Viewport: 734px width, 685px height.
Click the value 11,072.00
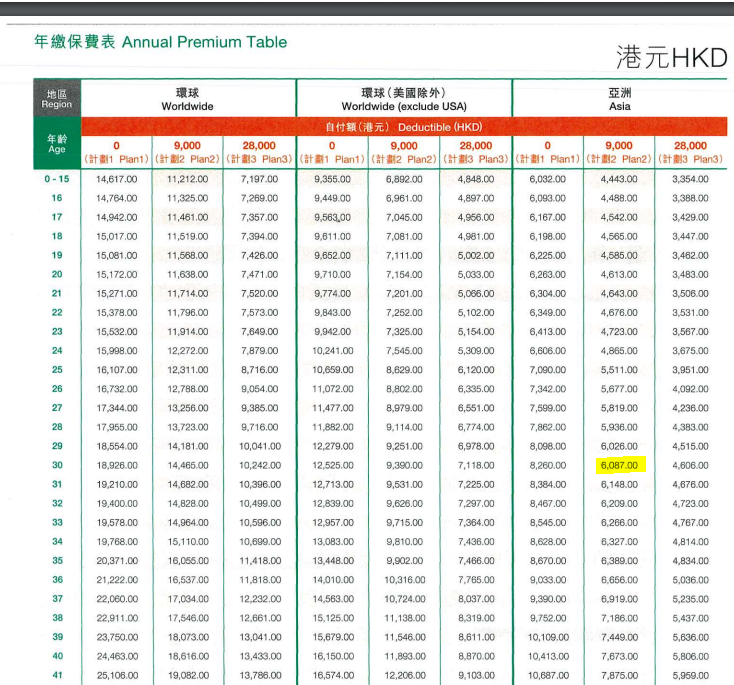(x=332, y=389)
